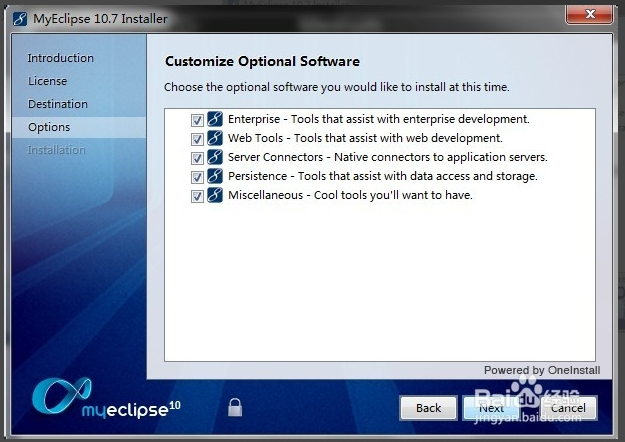Image resolution: width=625 pixels, height=442 pixels.
Task: Click the Powered by OneInstall text
Action: 542,370
